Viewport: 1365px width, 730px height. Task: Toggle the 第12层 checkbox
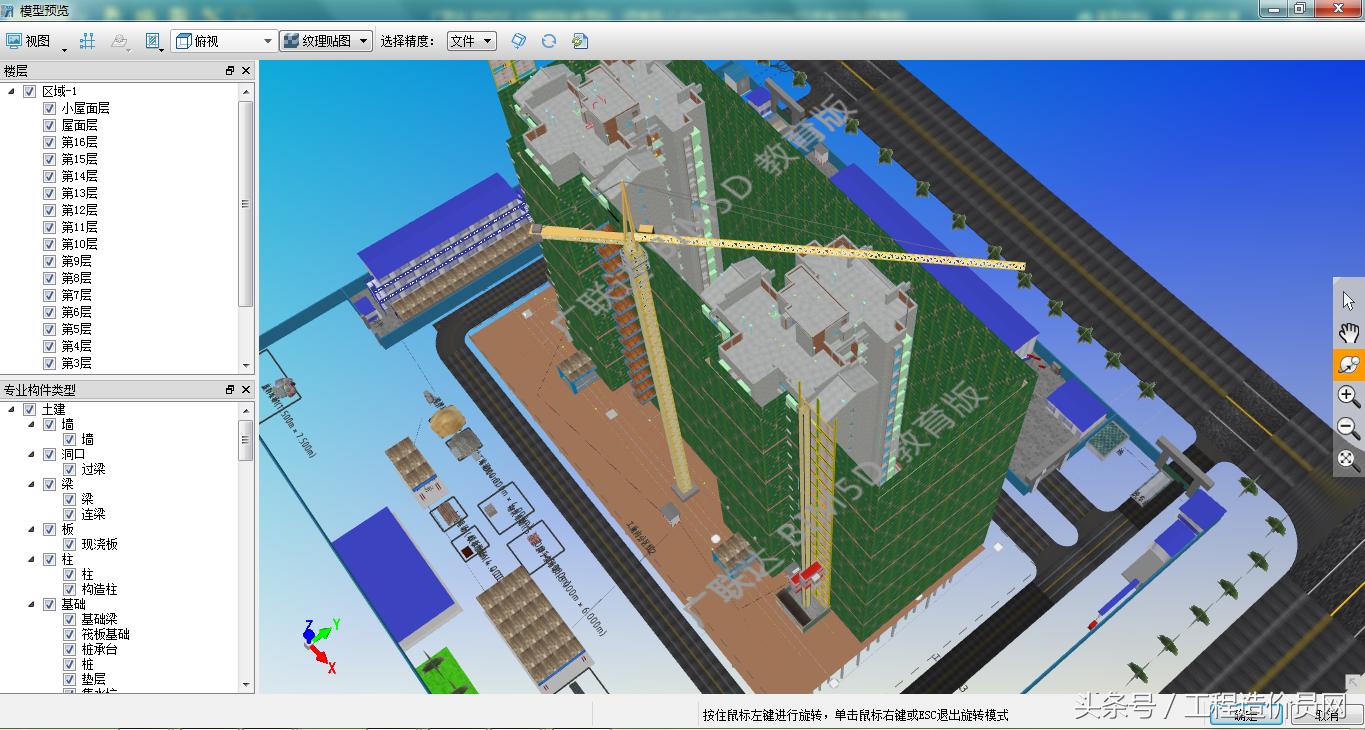49,210
